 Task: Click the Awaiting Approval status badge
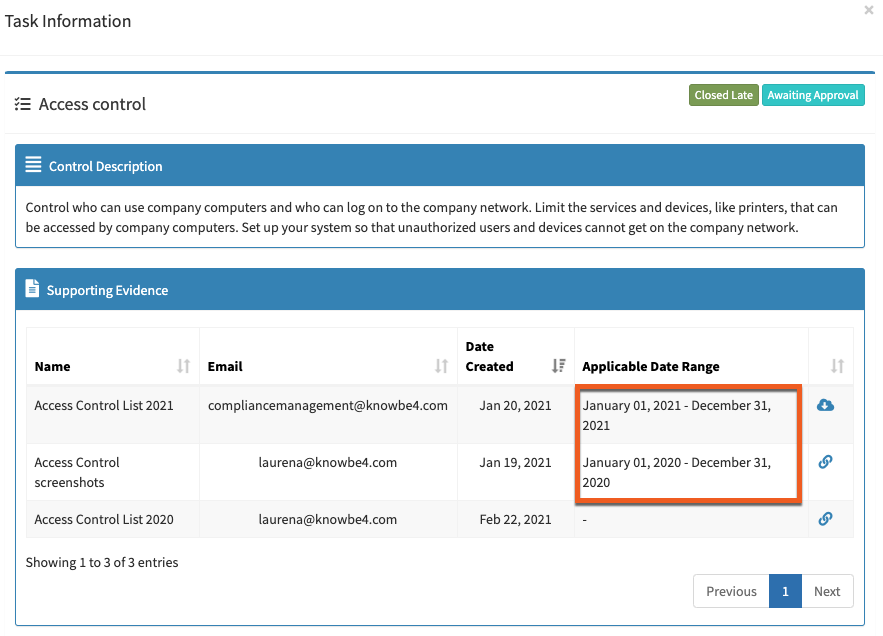coord(813,95)
